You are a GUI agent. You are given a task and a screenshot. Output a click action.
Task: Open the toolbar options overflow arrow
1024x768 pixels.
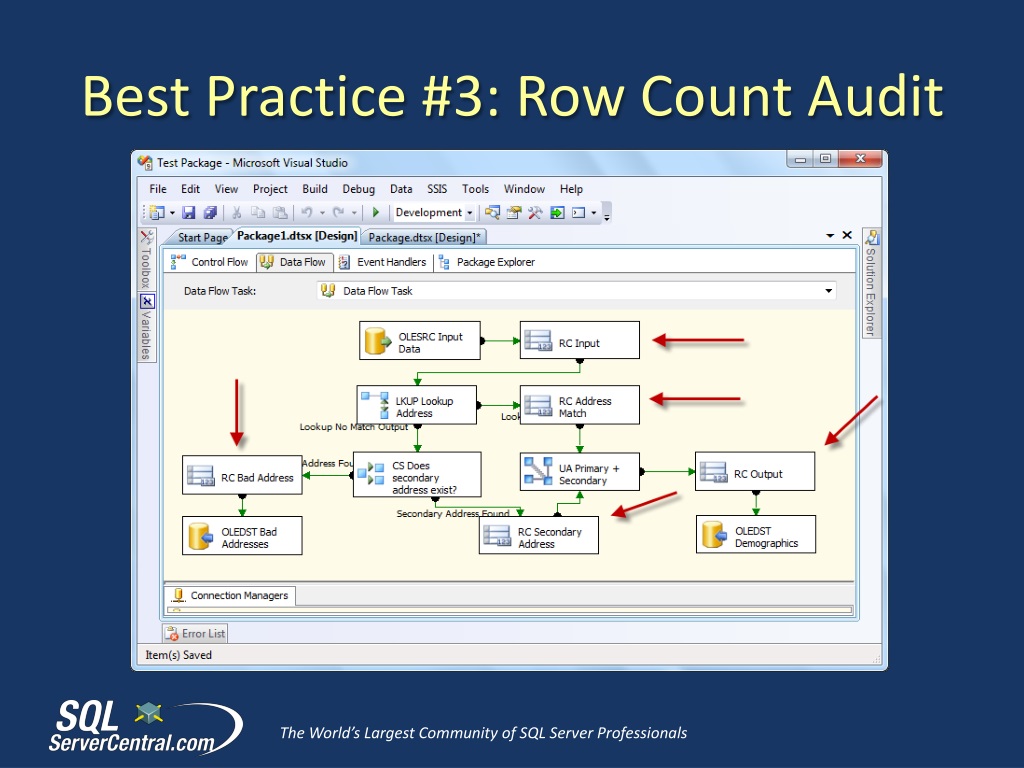point(607,217)
